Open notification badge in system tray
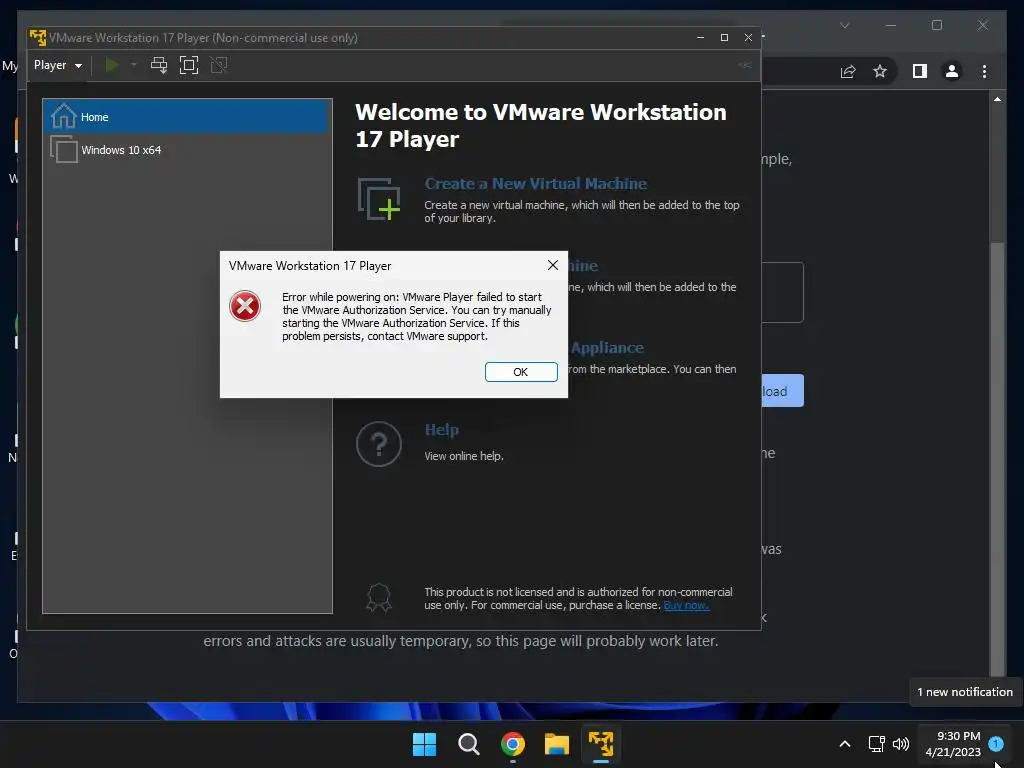This screenshot has width=1024, height=768. (x=996, y=744)
